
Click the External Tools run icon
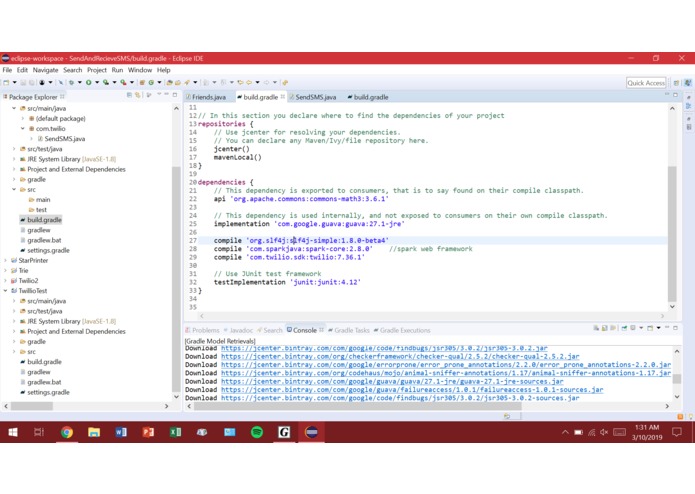tap(123, 82)
